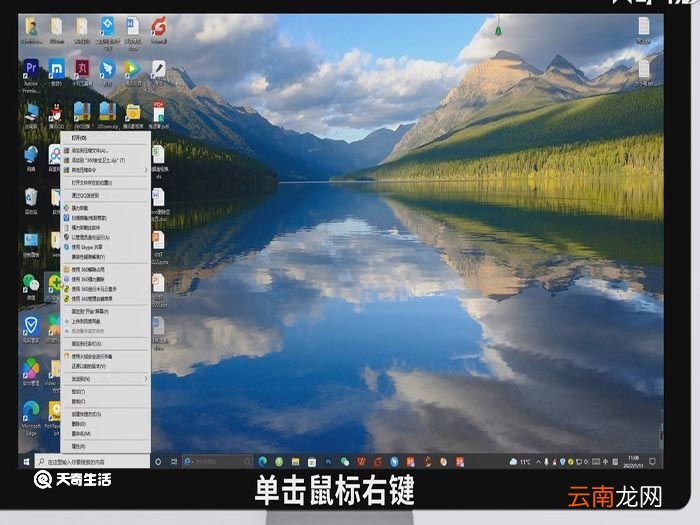Choose 使用 Skype 共享 menu entry
Viewport: 700px width, 525px height.
[x=106, y=247]
